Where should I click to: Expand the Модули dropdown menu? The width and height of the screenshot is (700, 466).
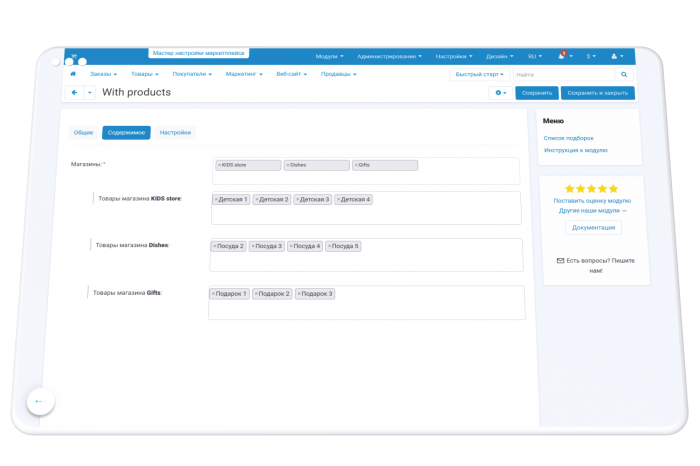click(329, 56)
